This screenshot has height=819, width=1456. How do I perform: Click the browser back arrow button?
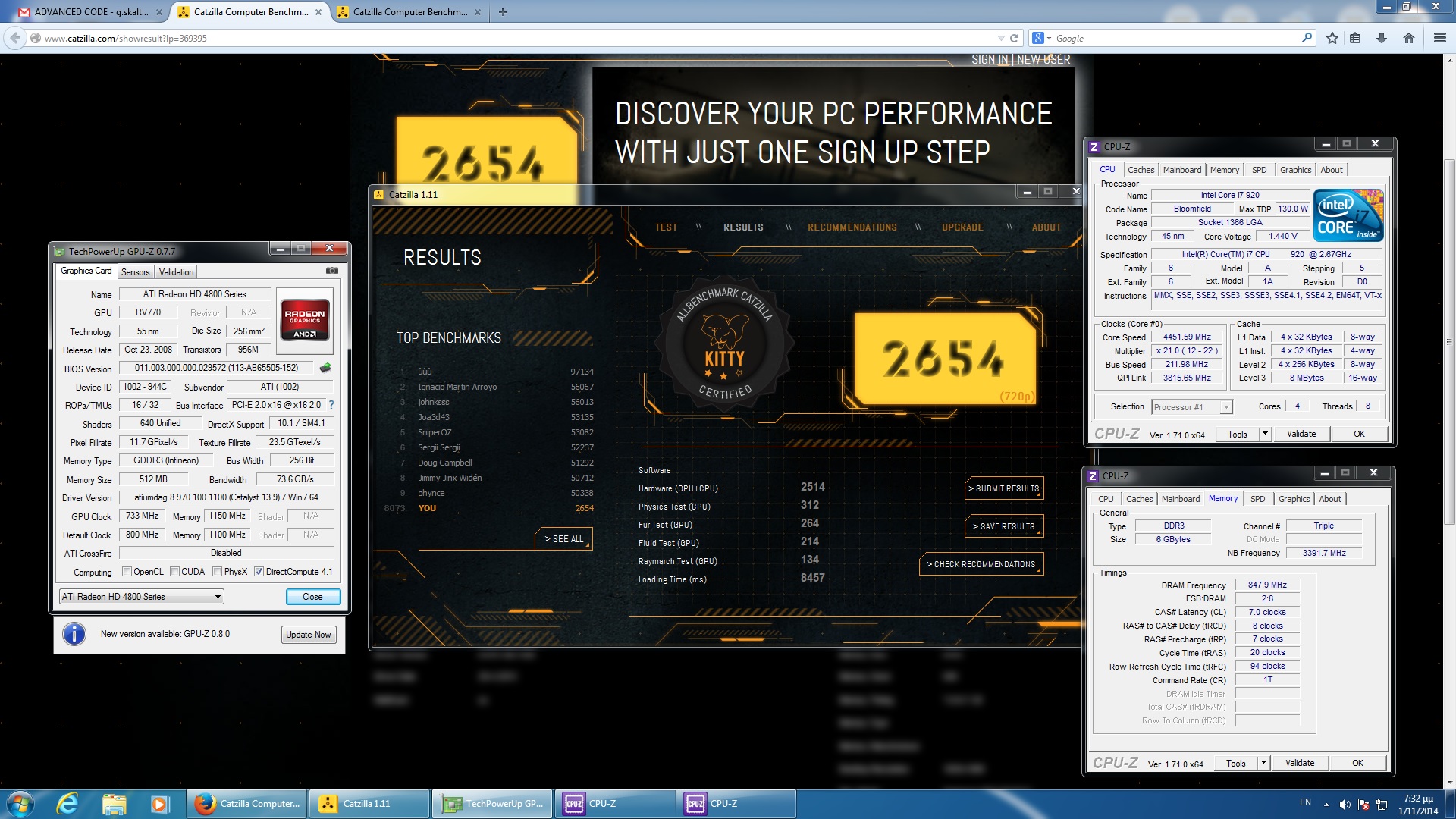click(15, 38)
